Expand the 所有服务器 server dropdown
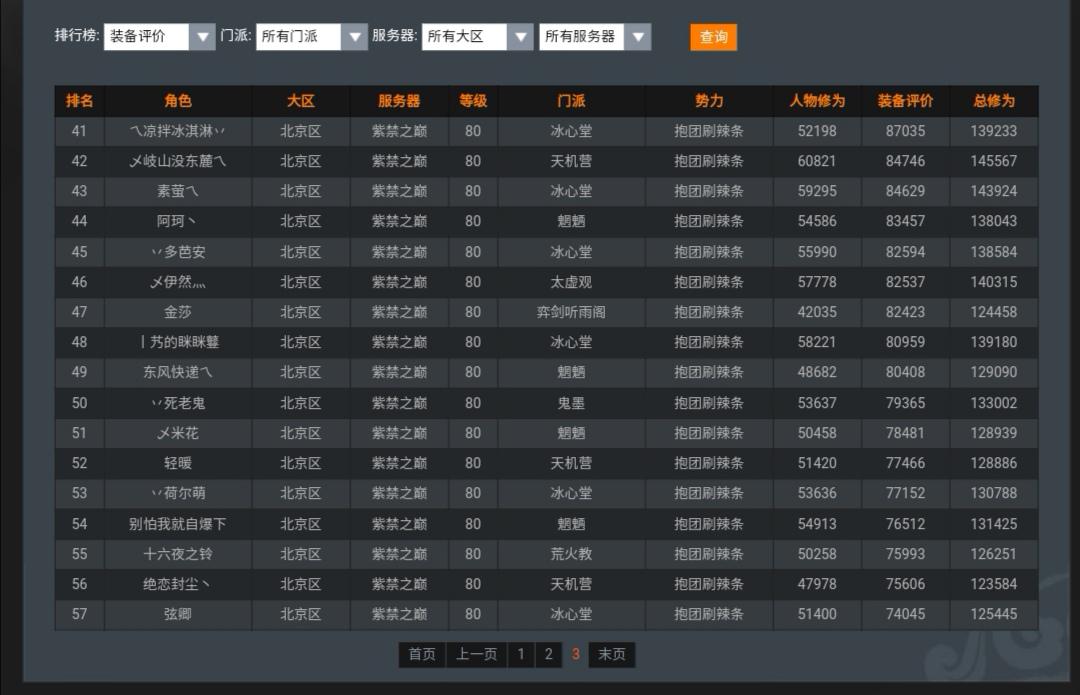 595,37
